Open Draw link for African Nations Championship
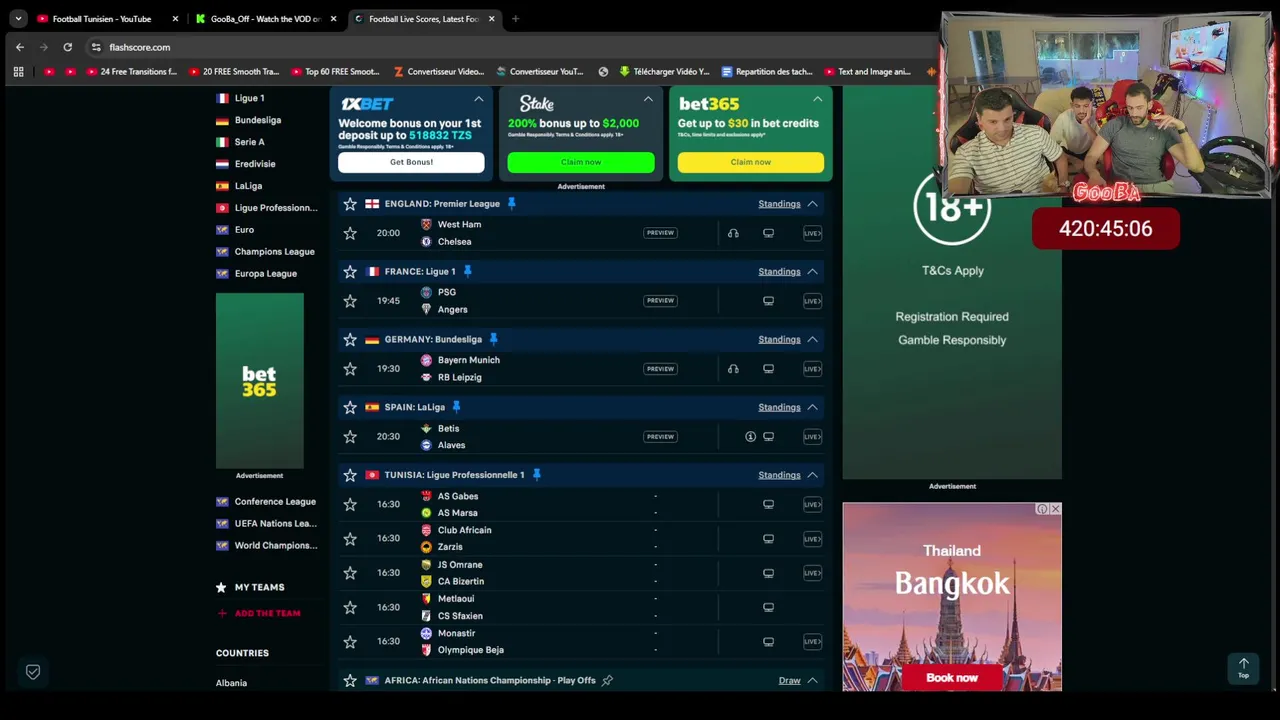Viewport: 1280px width, 720px height. coord(789,681)
